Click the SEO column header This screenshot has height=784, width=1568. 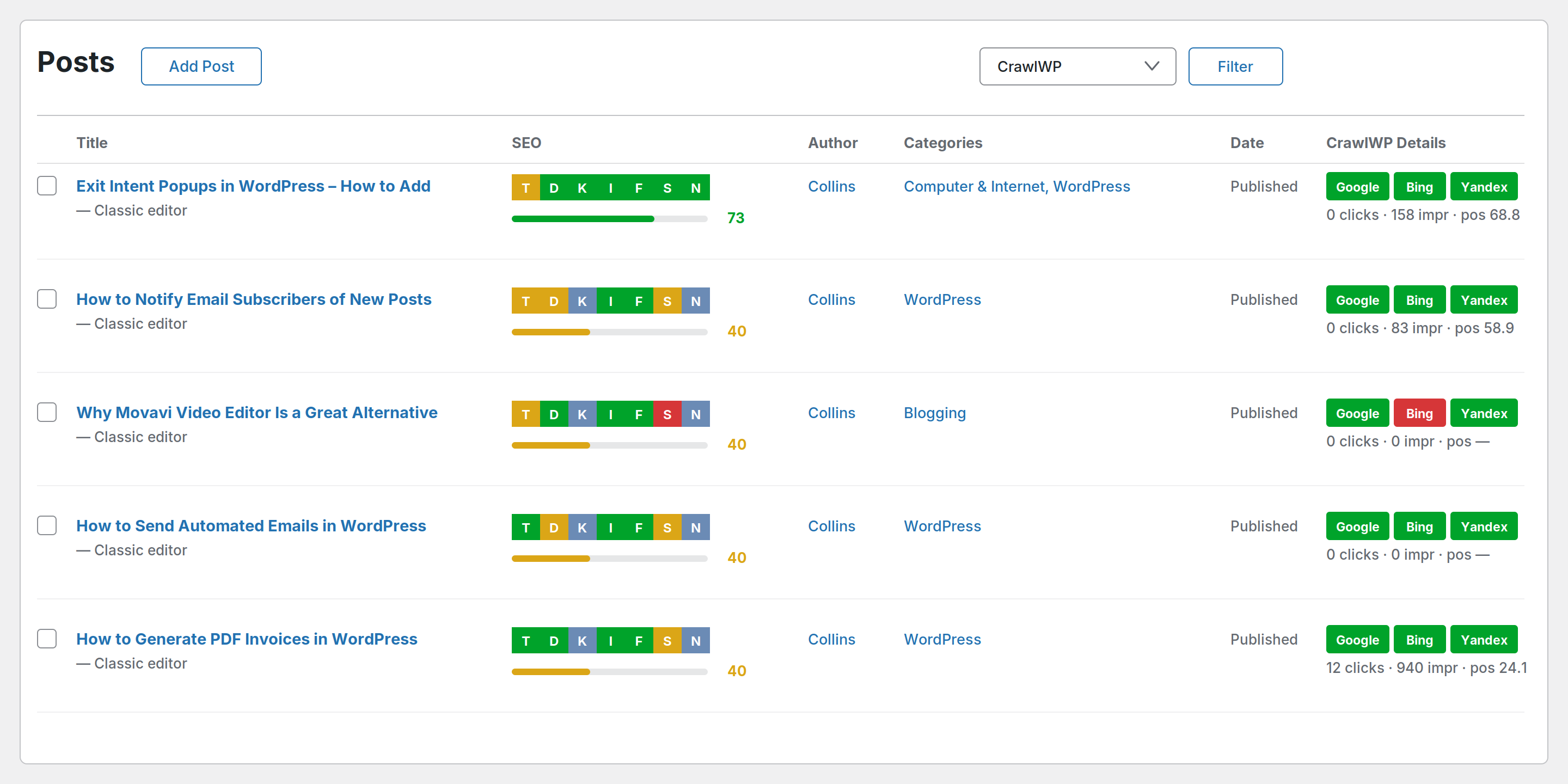coord(526,143)
